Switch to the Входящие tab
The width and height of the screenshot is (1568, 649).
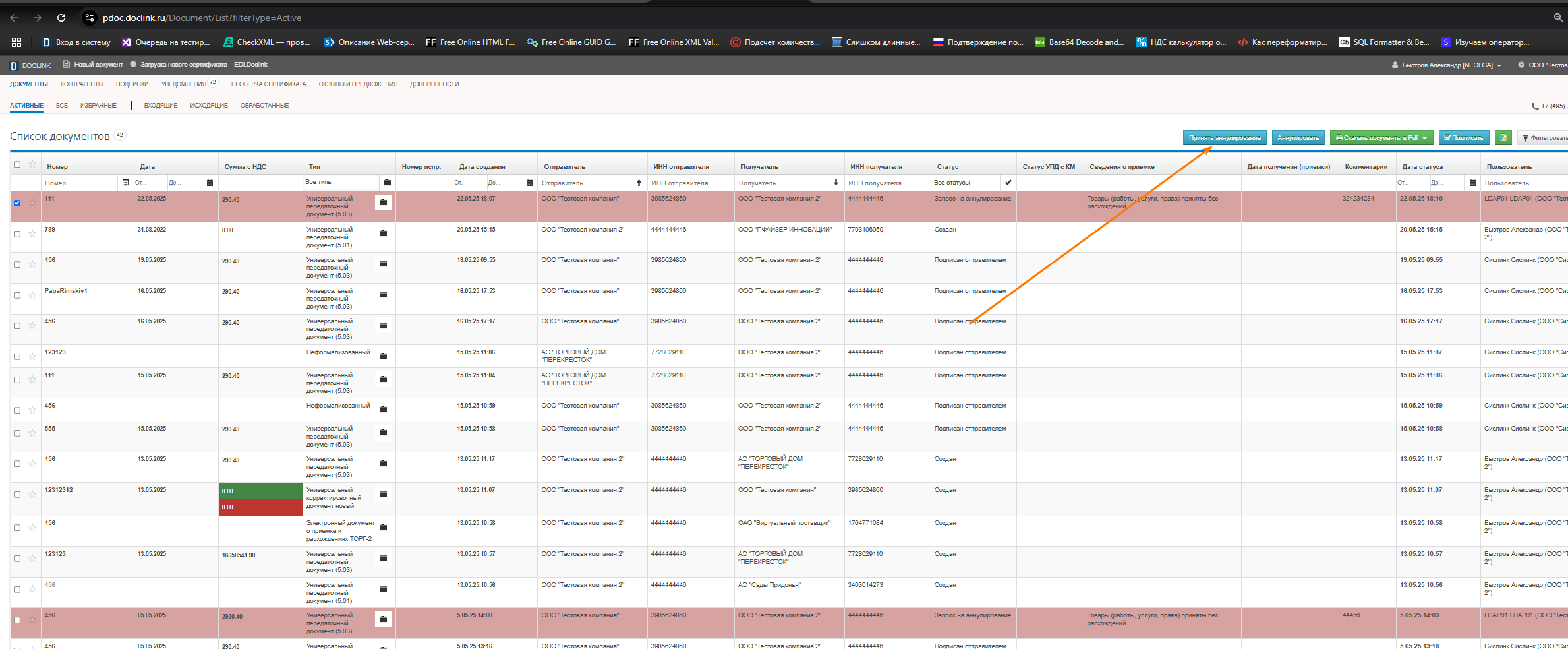pos(161,106)
